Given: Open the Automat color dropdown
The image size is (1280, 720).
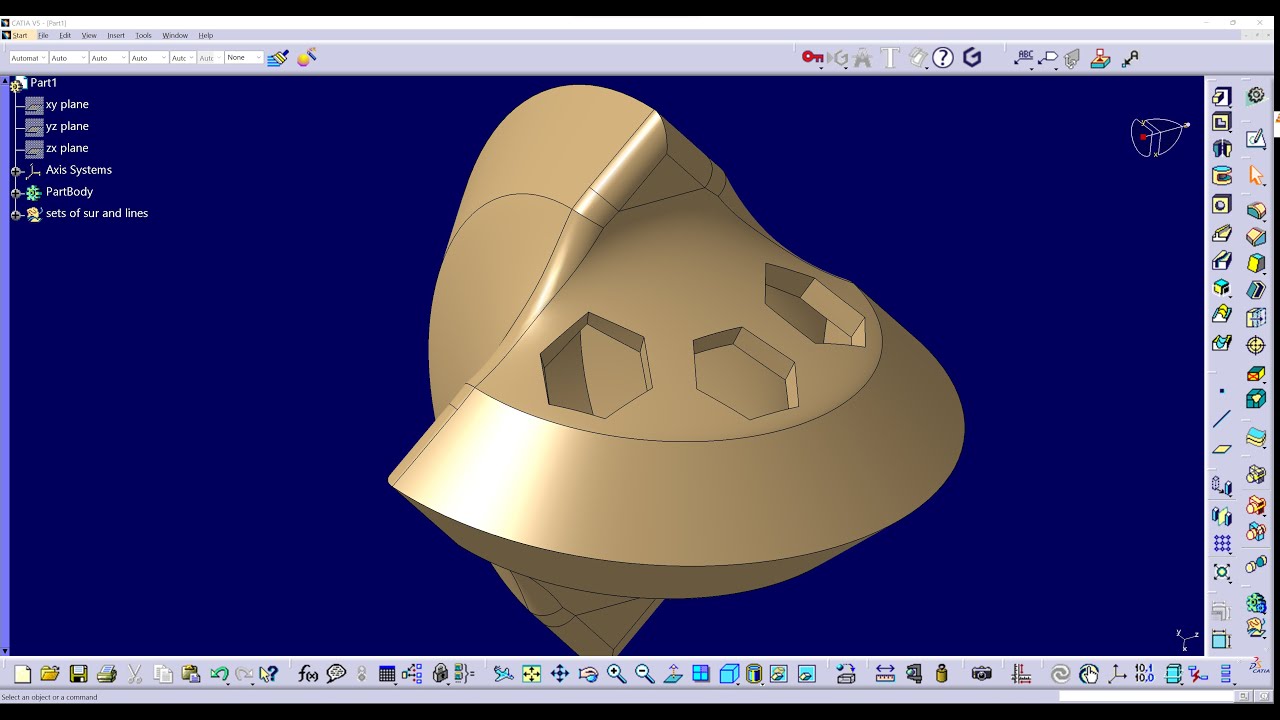Looking at the screenshot, I should [28, 58].
